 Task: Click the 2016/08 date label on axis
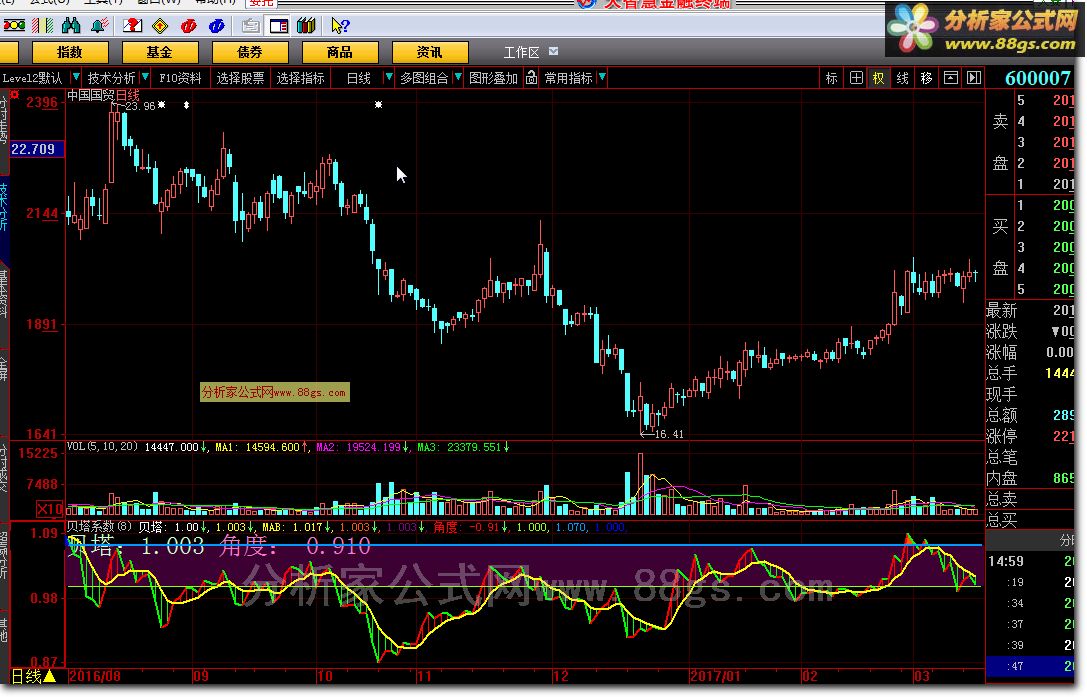tap(95, 676)
